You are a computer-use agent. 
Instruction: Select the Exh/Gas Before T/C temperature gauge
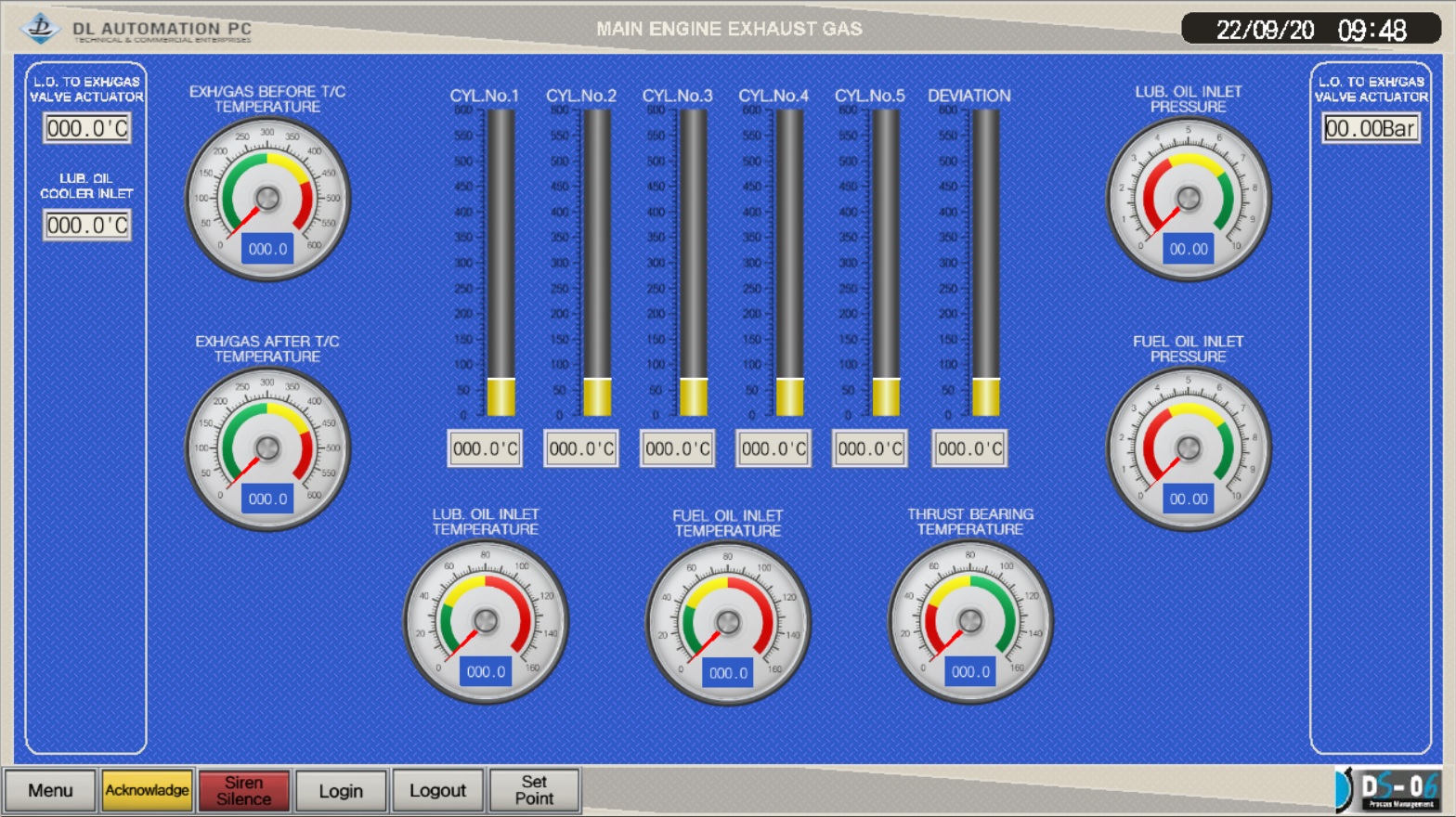click(x=267, y=199)
